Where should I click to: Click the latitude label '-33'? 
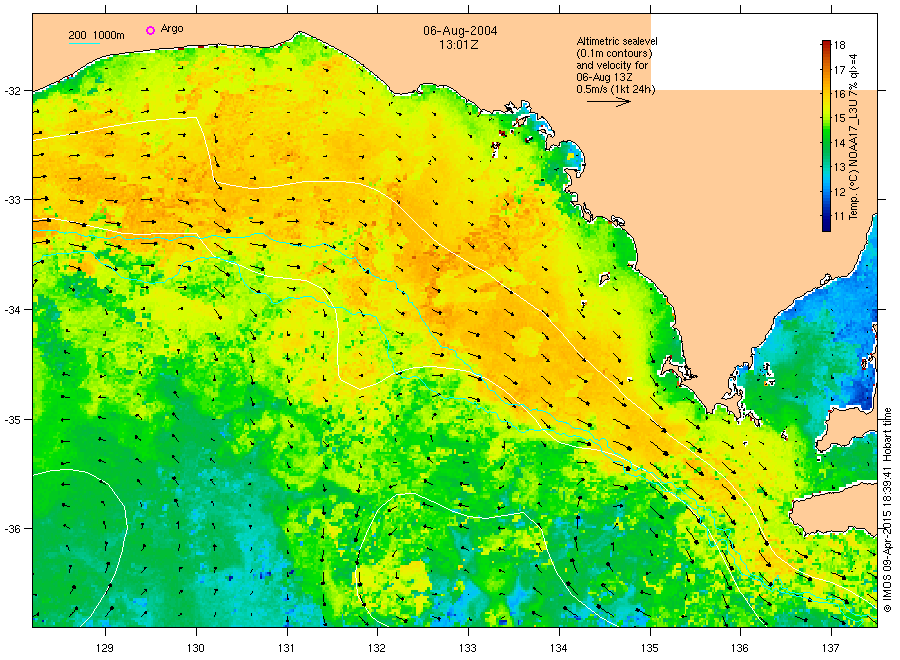coord(11,200)
